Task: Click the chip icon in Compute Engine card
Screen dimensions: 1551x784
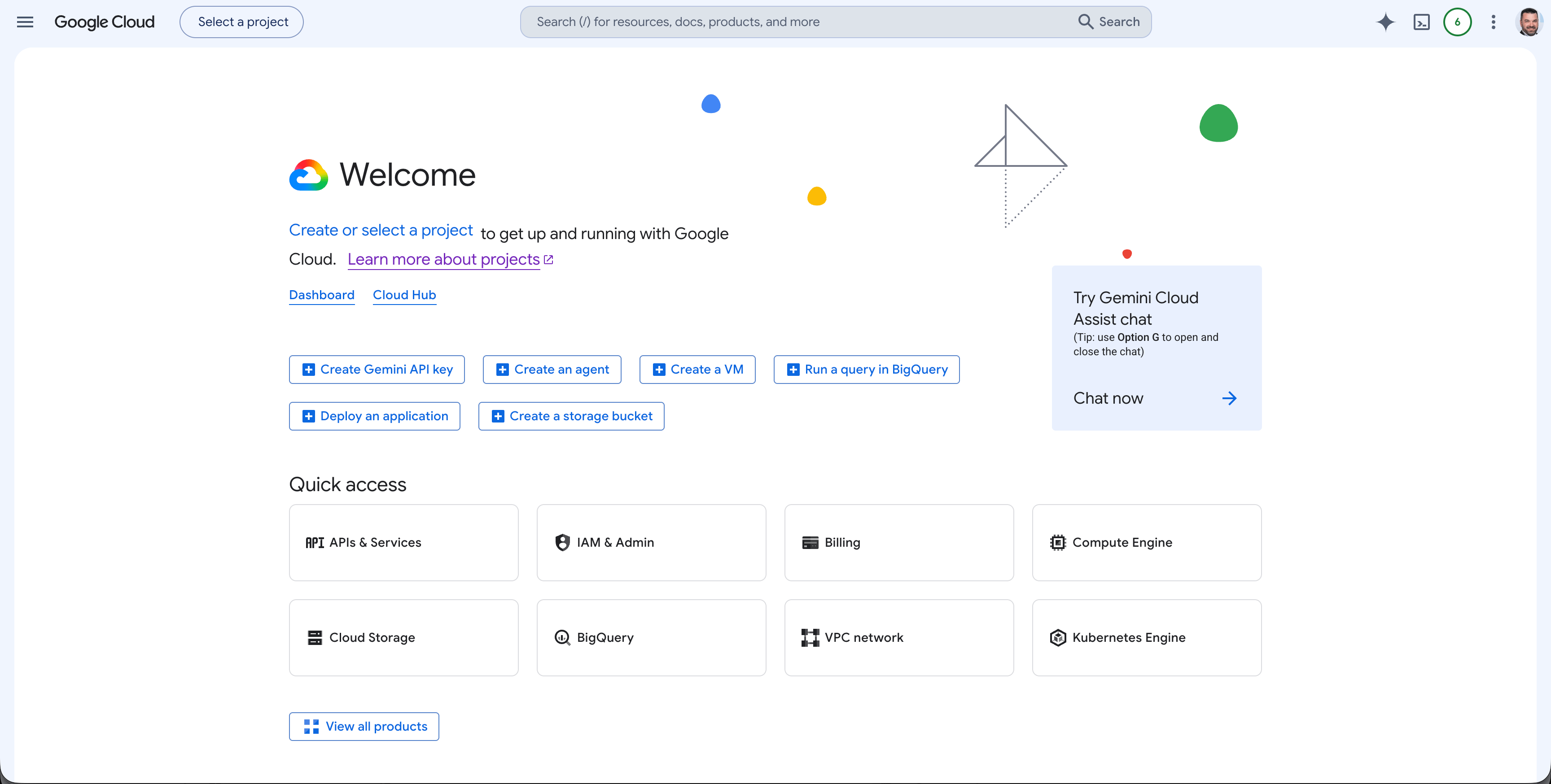Action: 1058,543
